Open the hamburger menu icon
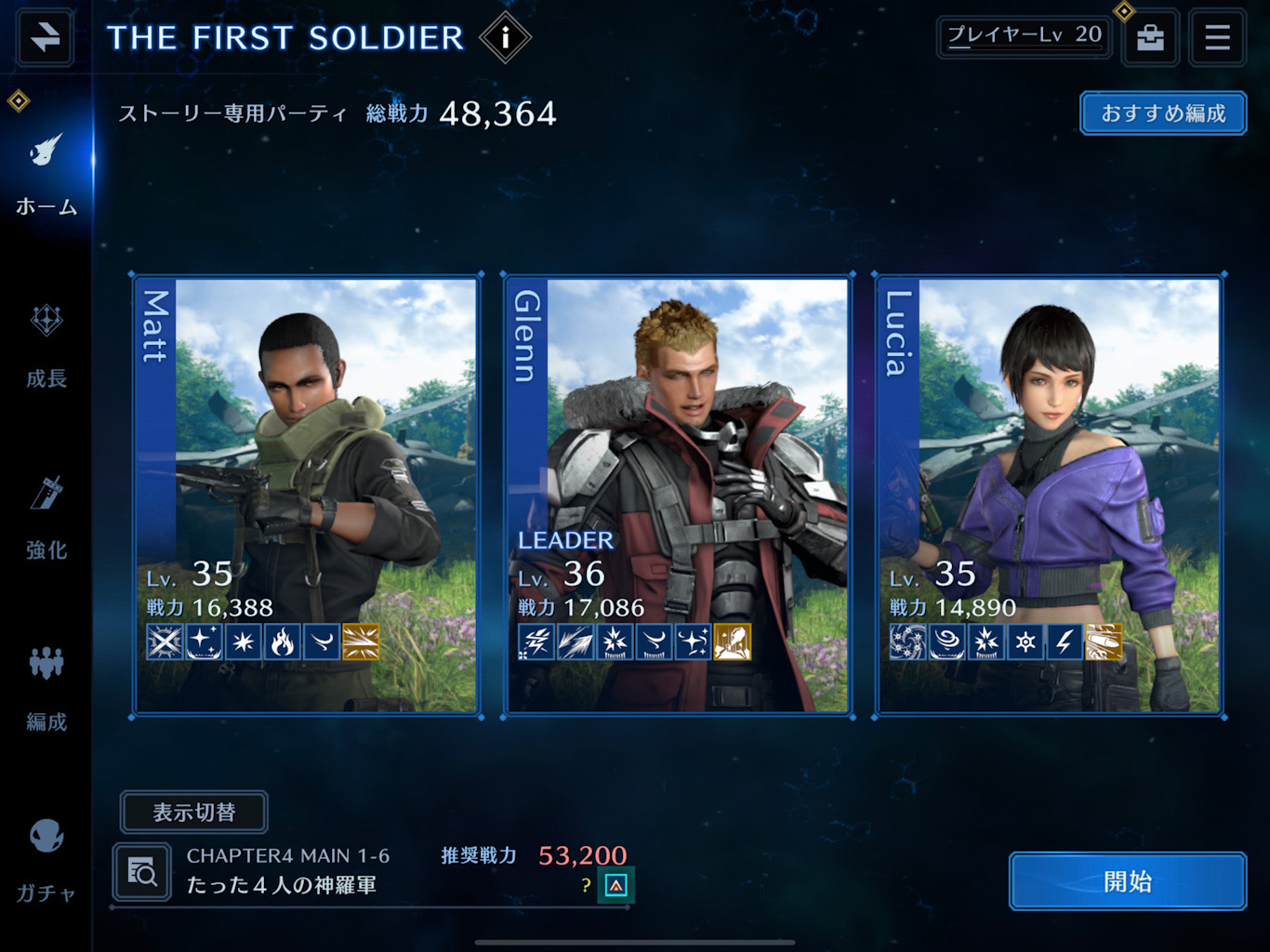This screenshot has height=952, width=1270. pyautogui.click(x=1217, y=37)
